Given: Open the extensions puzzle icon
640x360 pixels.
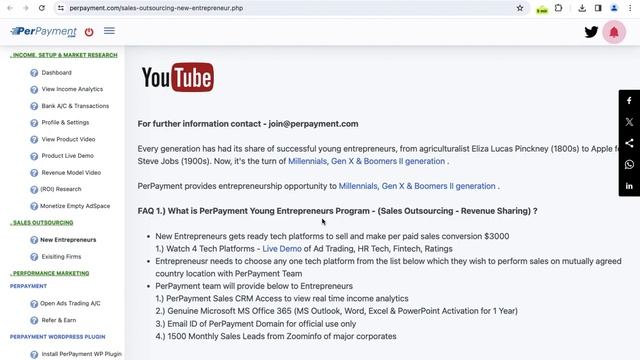Looking at the screenshot, I should pos(558,8).
